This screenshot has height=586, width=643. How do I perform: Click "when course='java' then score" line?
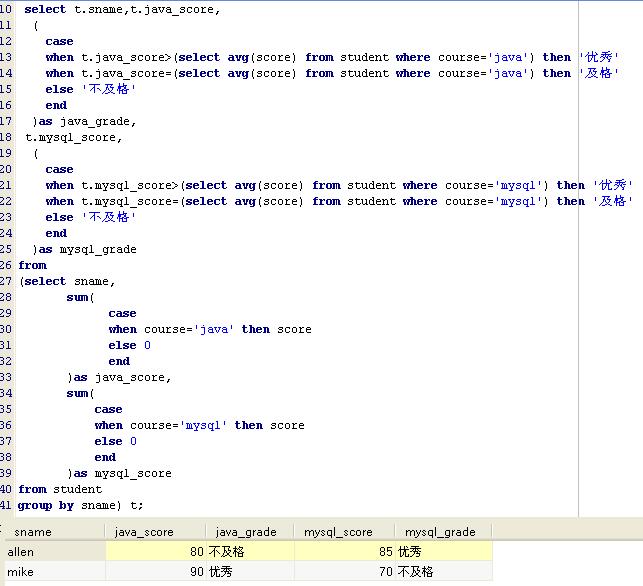pyautogui.click(x=210, y=329)
